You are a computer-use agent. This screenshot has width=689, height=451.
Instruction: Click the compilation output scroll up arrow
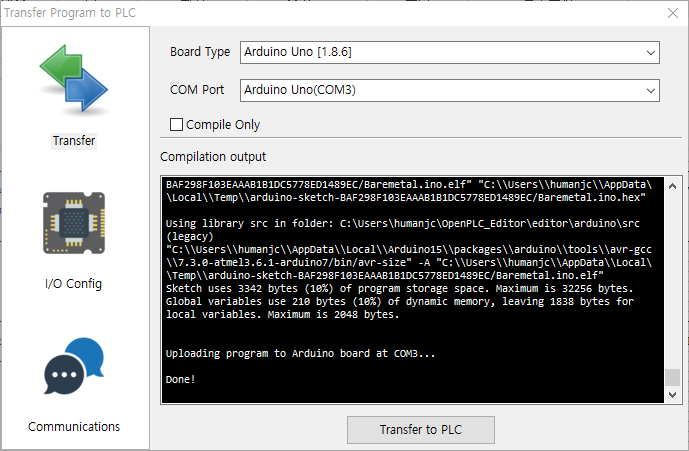tap(672, 186)
